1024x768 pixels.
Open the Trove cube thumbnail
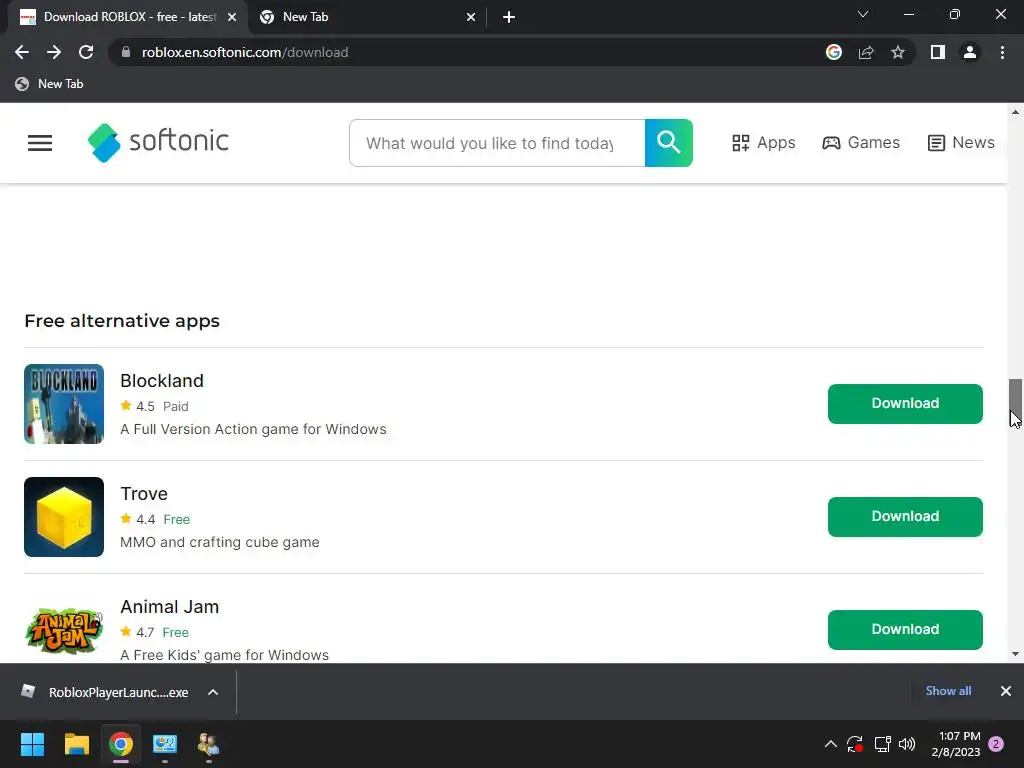click(x=64, y=517)
